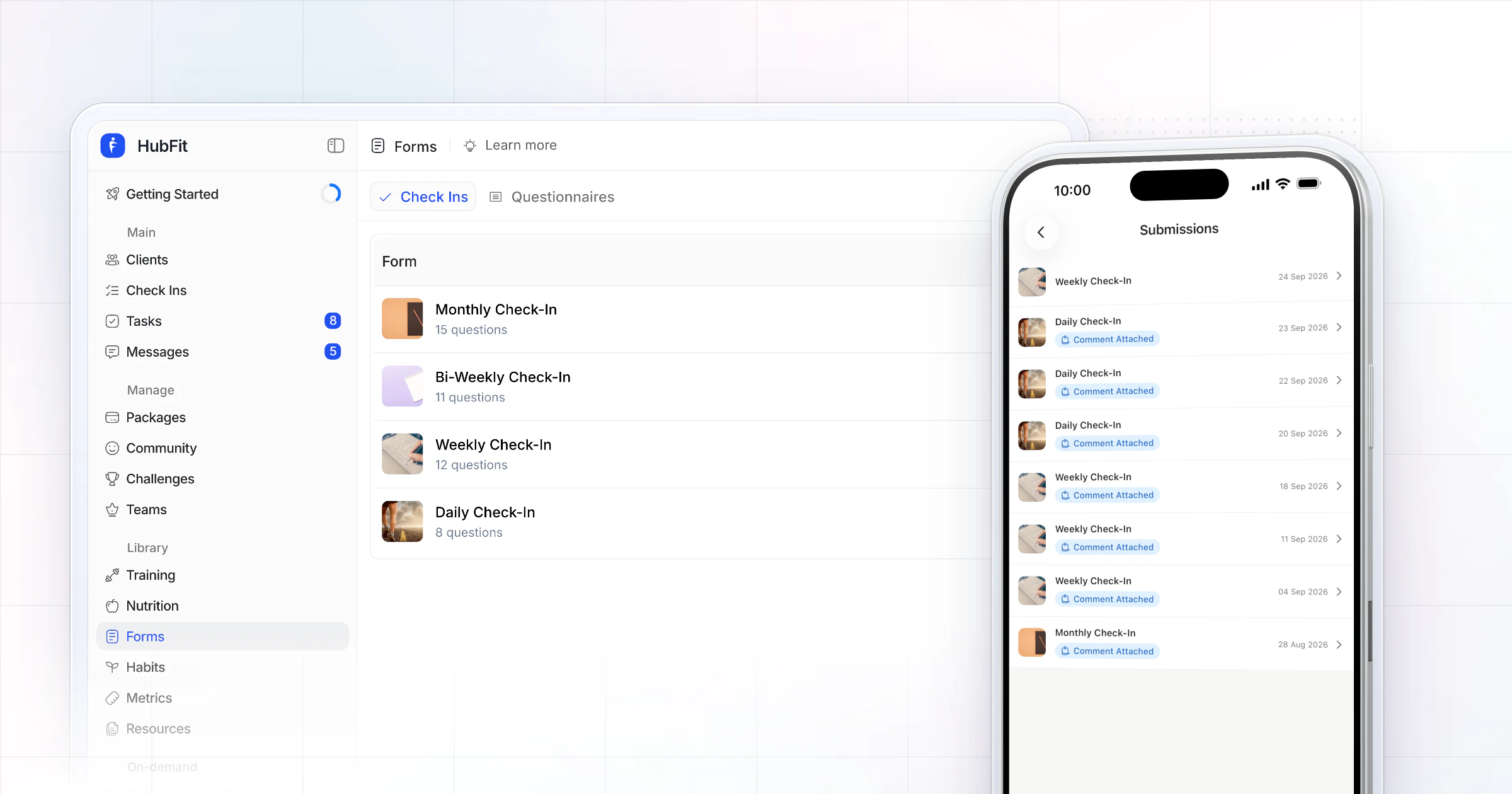This screenshot has width=1512, height=794.
Task: Click the Nutrition apple icon in the sidebar
Action: pos(112,606)
